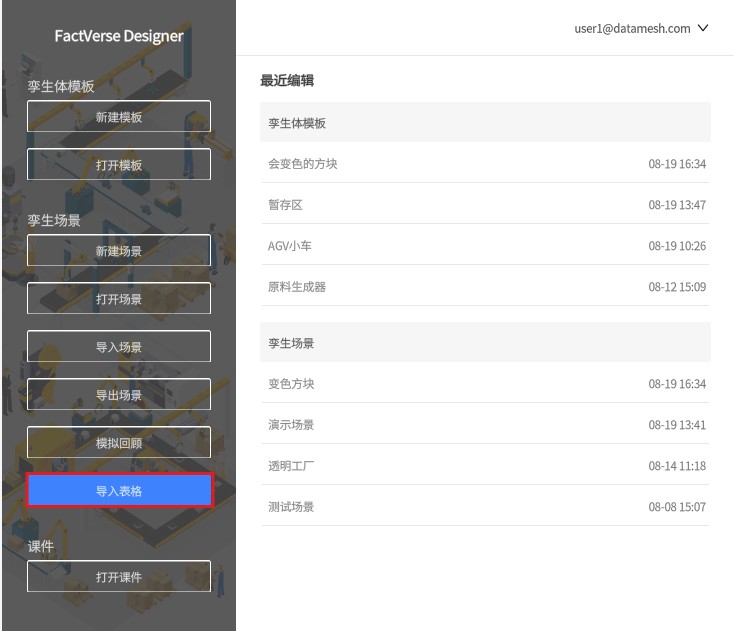The height and width of the screenshot is (631, 734).
Task: Expand the user1@datamesh.com account dropdown arrow
Action: (x=703, y=28)
